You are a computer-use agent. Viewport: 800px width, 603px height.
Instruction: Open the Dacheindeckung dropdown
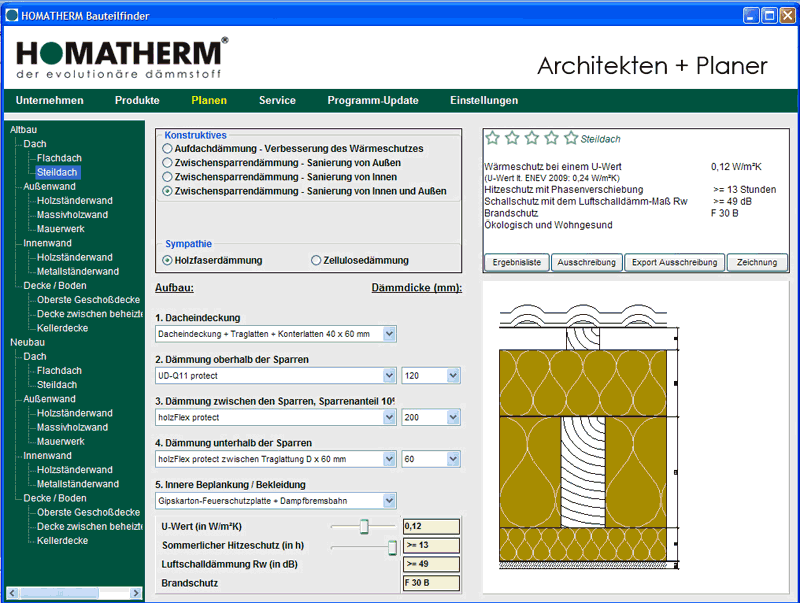click(389, 334)
